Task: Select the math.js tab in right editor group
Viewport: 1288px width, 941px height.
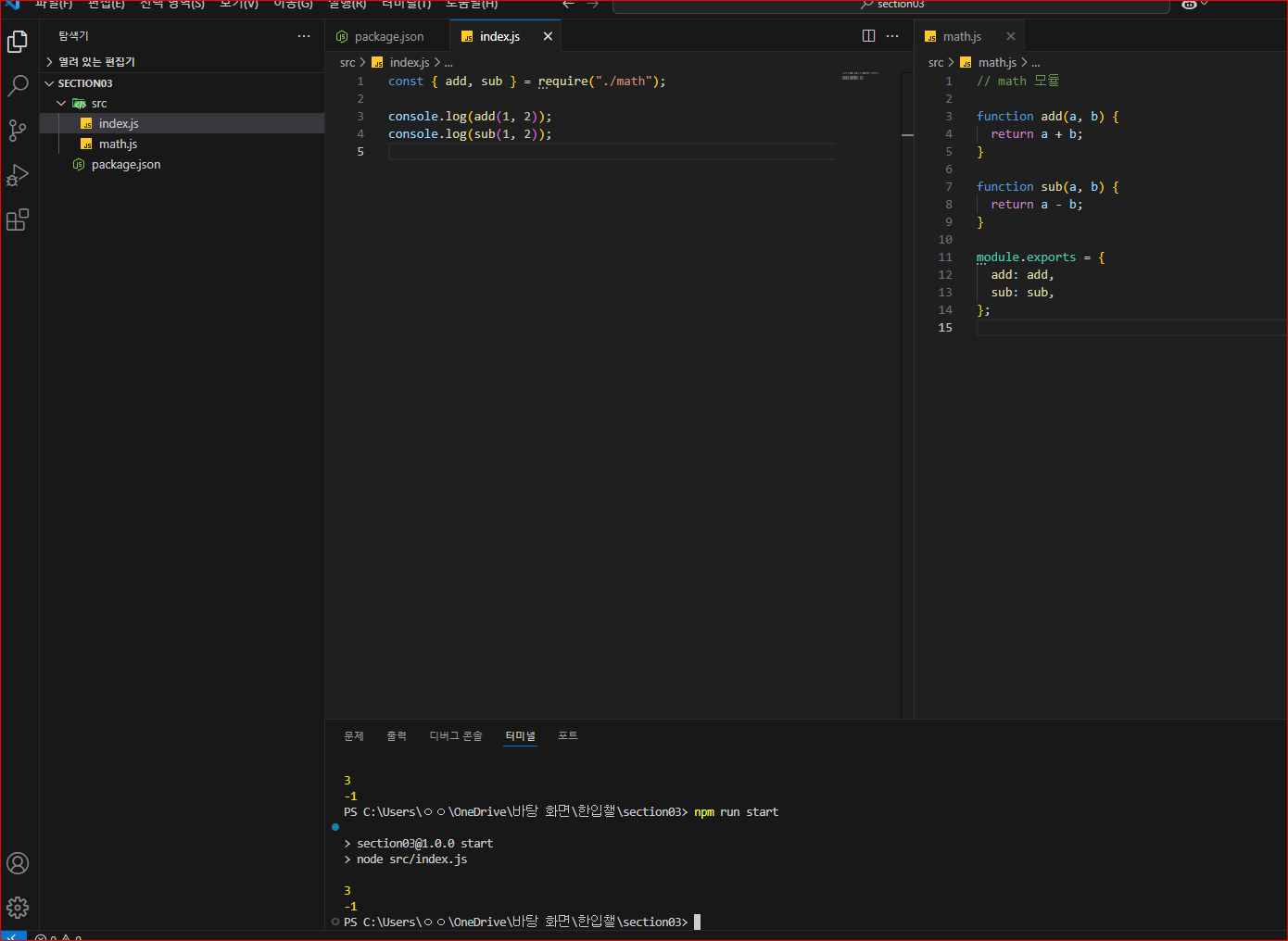Action: tap(970, 36)
